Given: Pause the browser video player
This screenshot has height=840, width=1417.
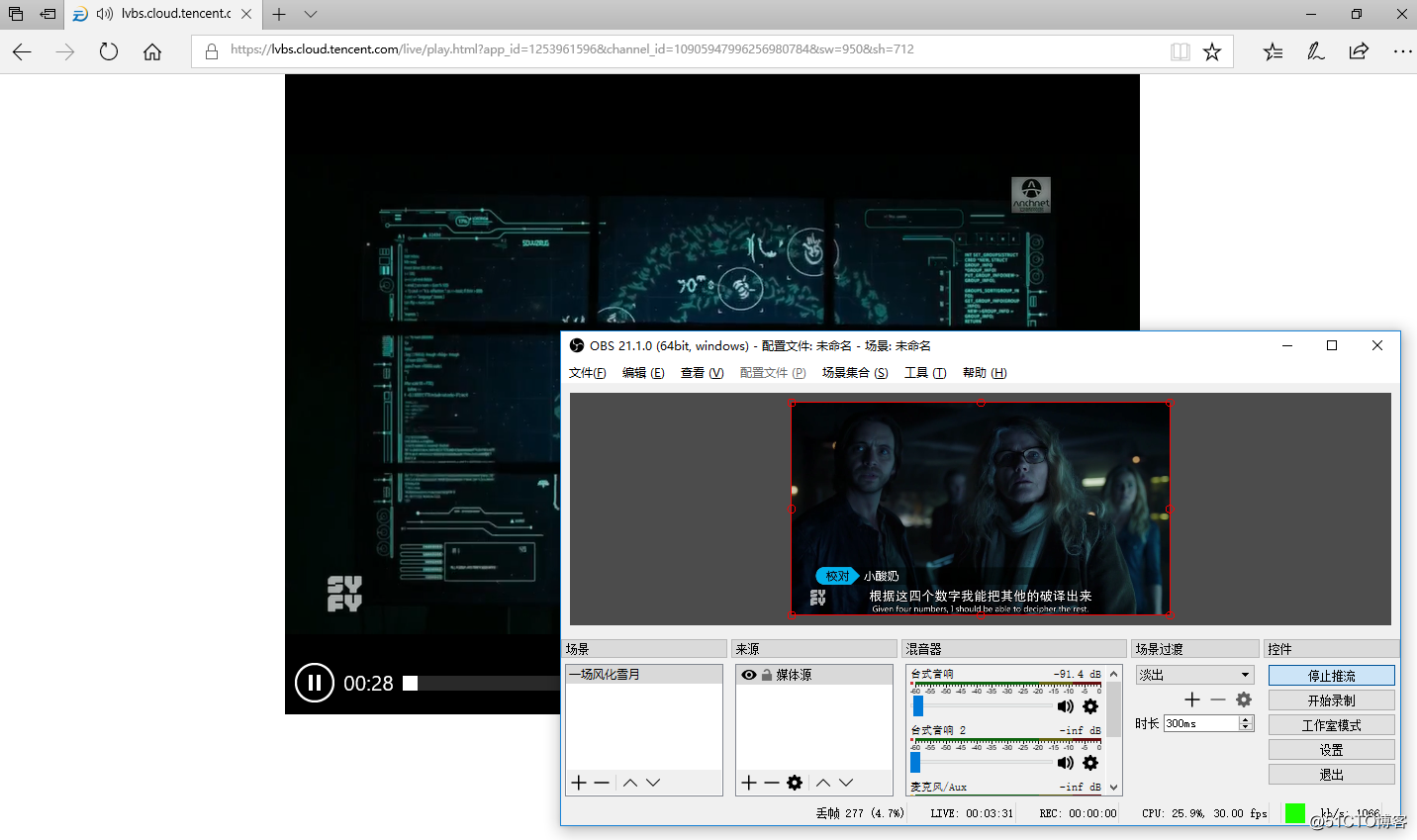Looking at the screenshot, I should (x=315, y=683).
